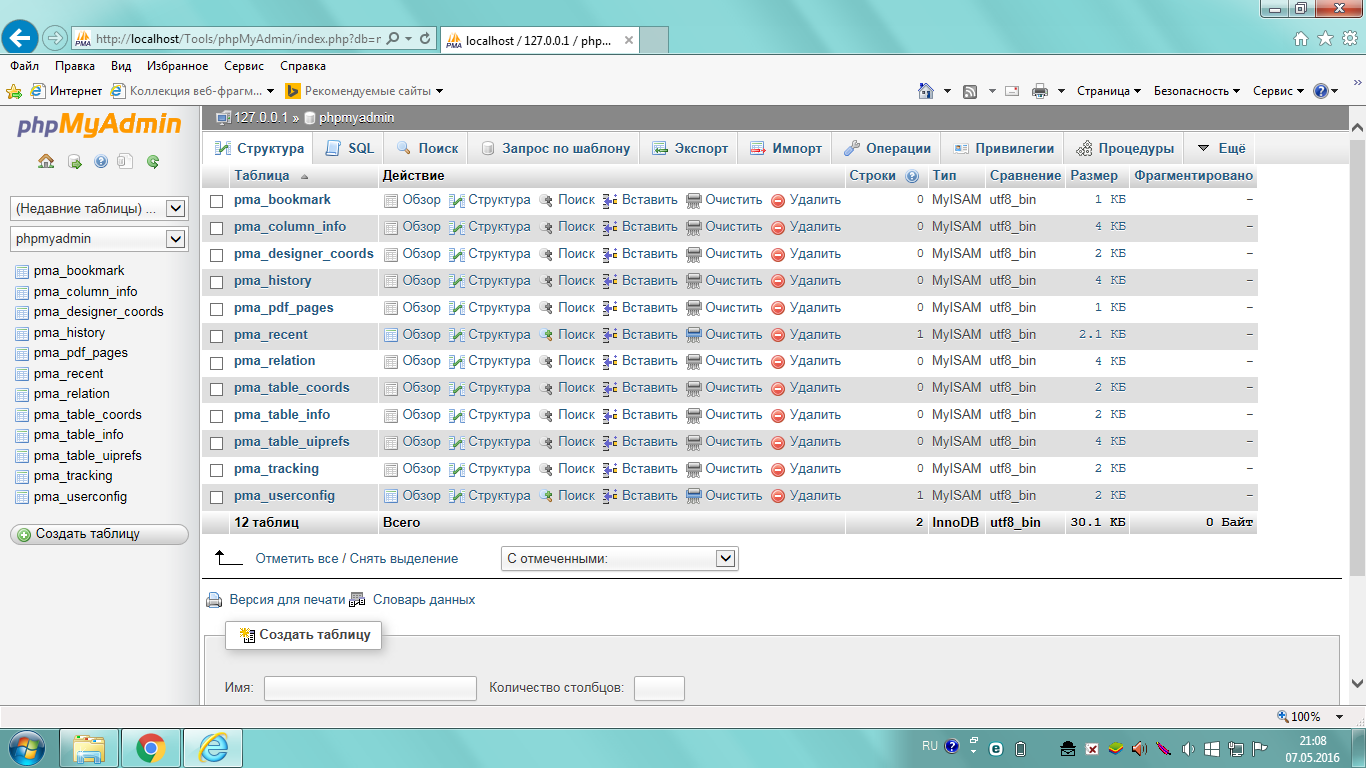Open Google Chrome from the taskbar
This screenshot has width=1366, height=768.
(151, 748)
